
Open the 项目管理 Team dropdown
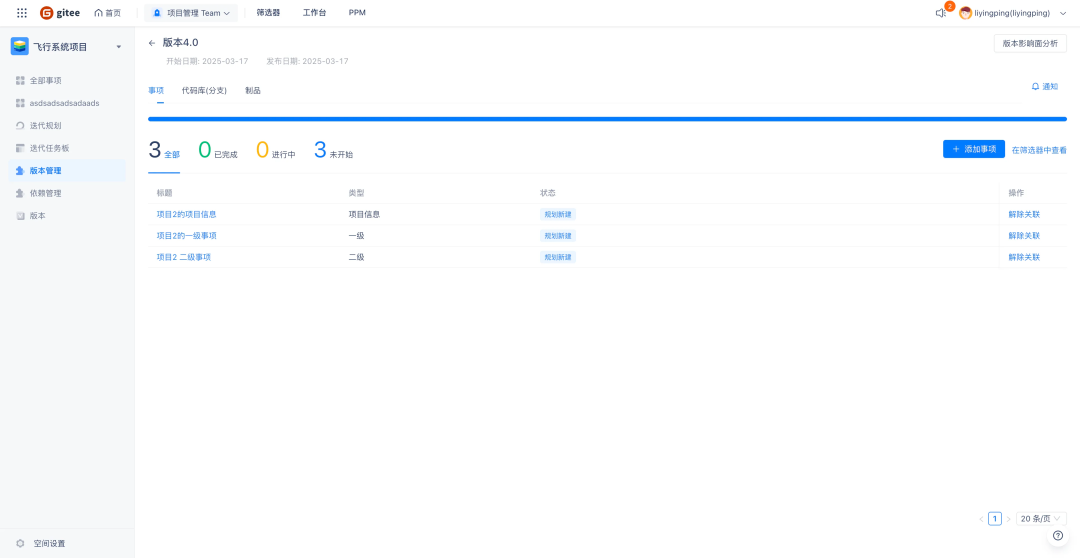(191, 13)
